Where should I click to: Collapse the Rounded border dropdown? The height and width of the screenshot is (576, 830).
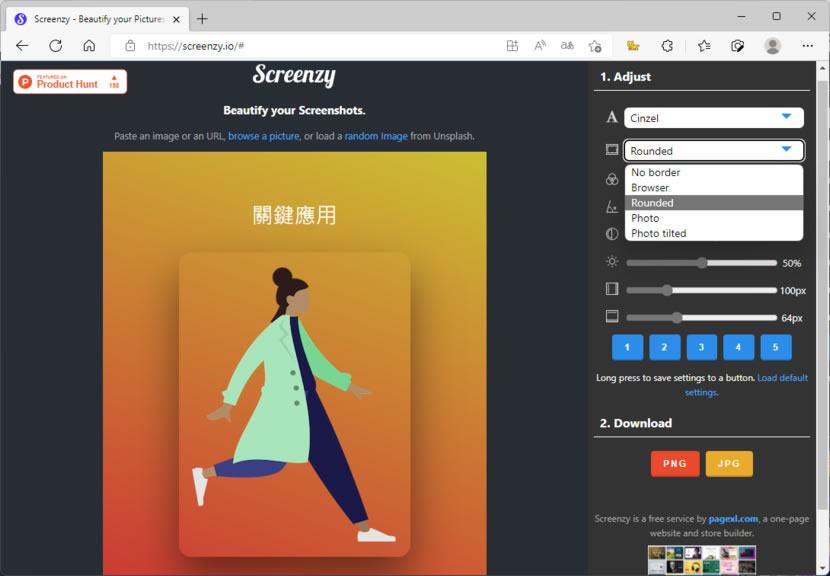point(714,150)
